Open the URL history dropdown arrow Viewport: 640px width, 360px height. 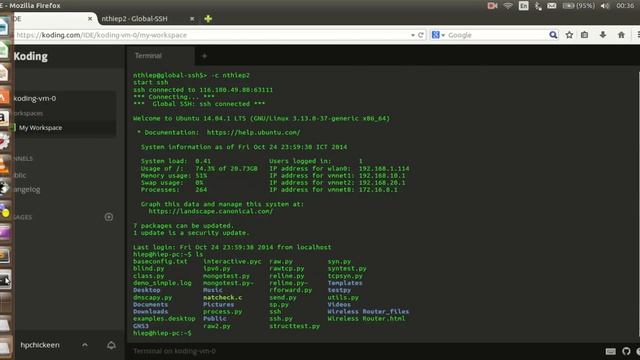[x=413, y=35]
